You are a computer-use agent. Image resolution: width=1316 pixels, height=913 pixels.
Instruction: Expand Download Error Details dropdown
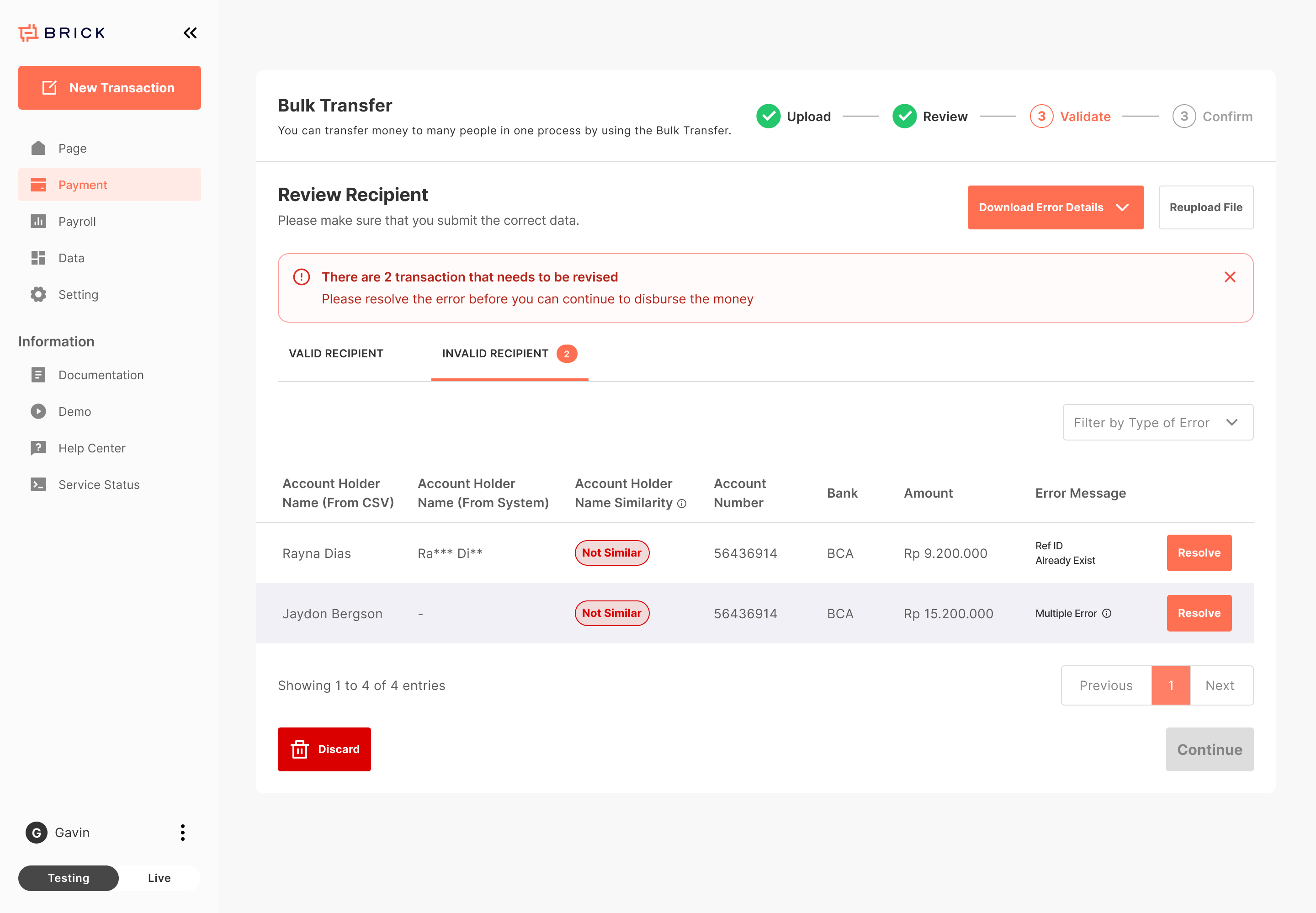pos(1055,207)
